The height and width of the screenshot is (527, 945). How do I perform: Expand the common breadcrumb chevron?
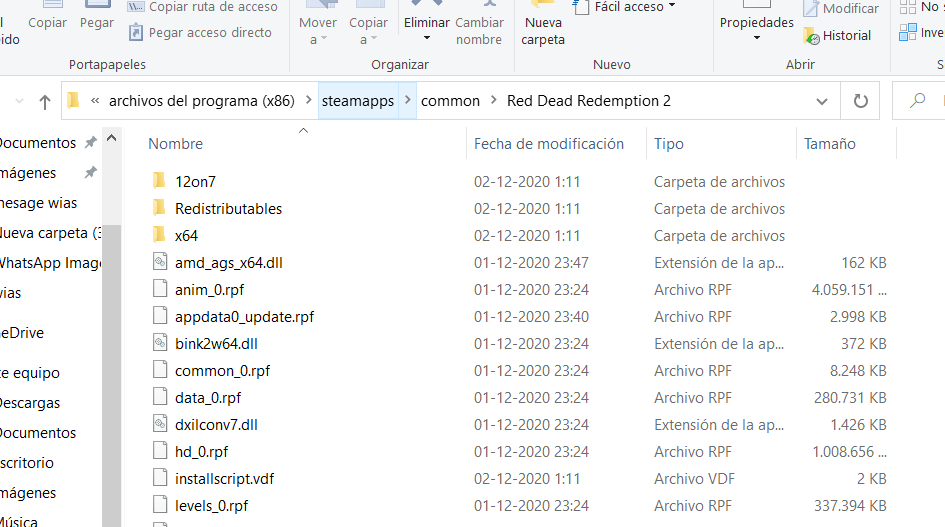point(494,101)
